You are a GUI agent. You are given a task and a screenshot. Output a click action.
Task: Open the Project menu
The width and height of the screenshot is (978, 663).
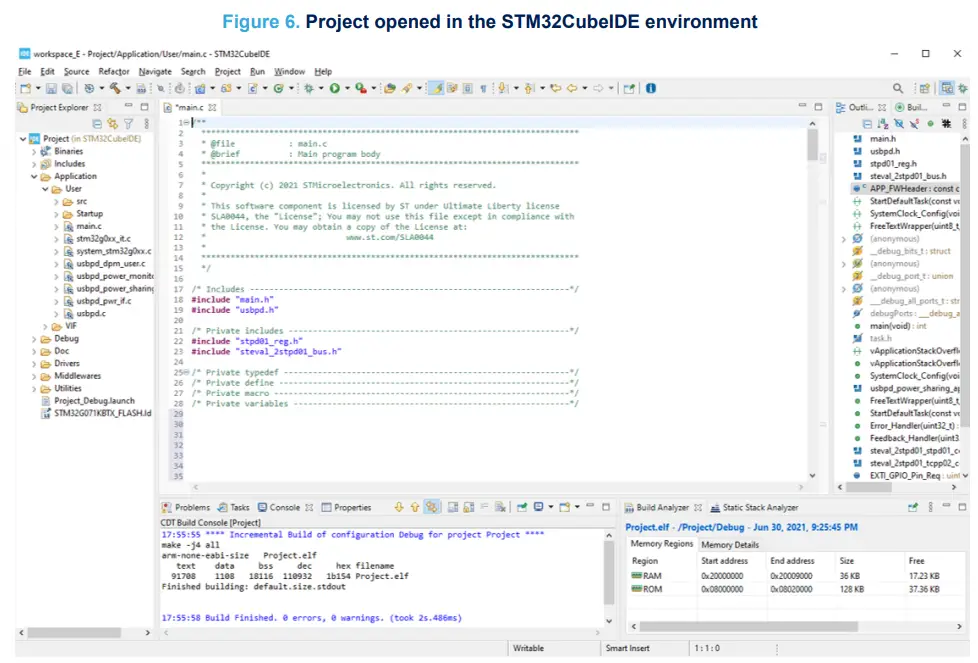coord(227,71)
